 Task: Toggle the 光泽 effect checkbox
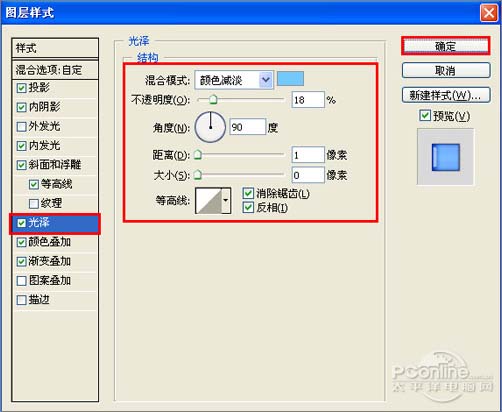pos(21,223)
